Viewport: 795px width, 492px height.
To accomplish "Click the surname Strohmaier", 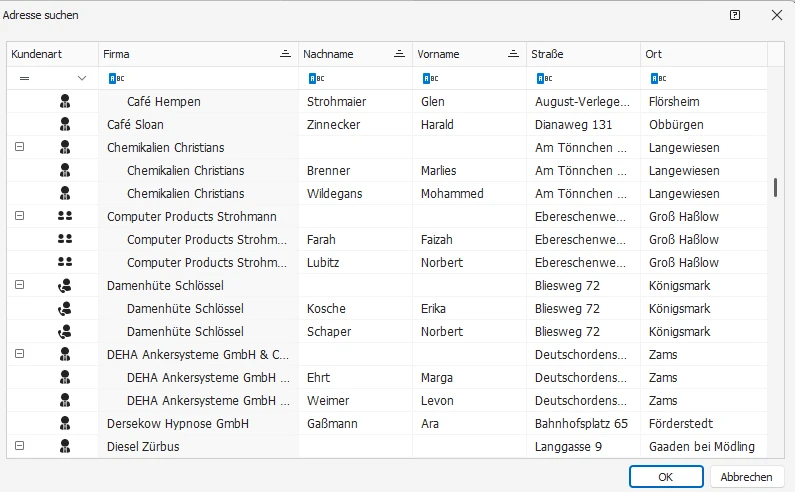I will tap(336, 101).
